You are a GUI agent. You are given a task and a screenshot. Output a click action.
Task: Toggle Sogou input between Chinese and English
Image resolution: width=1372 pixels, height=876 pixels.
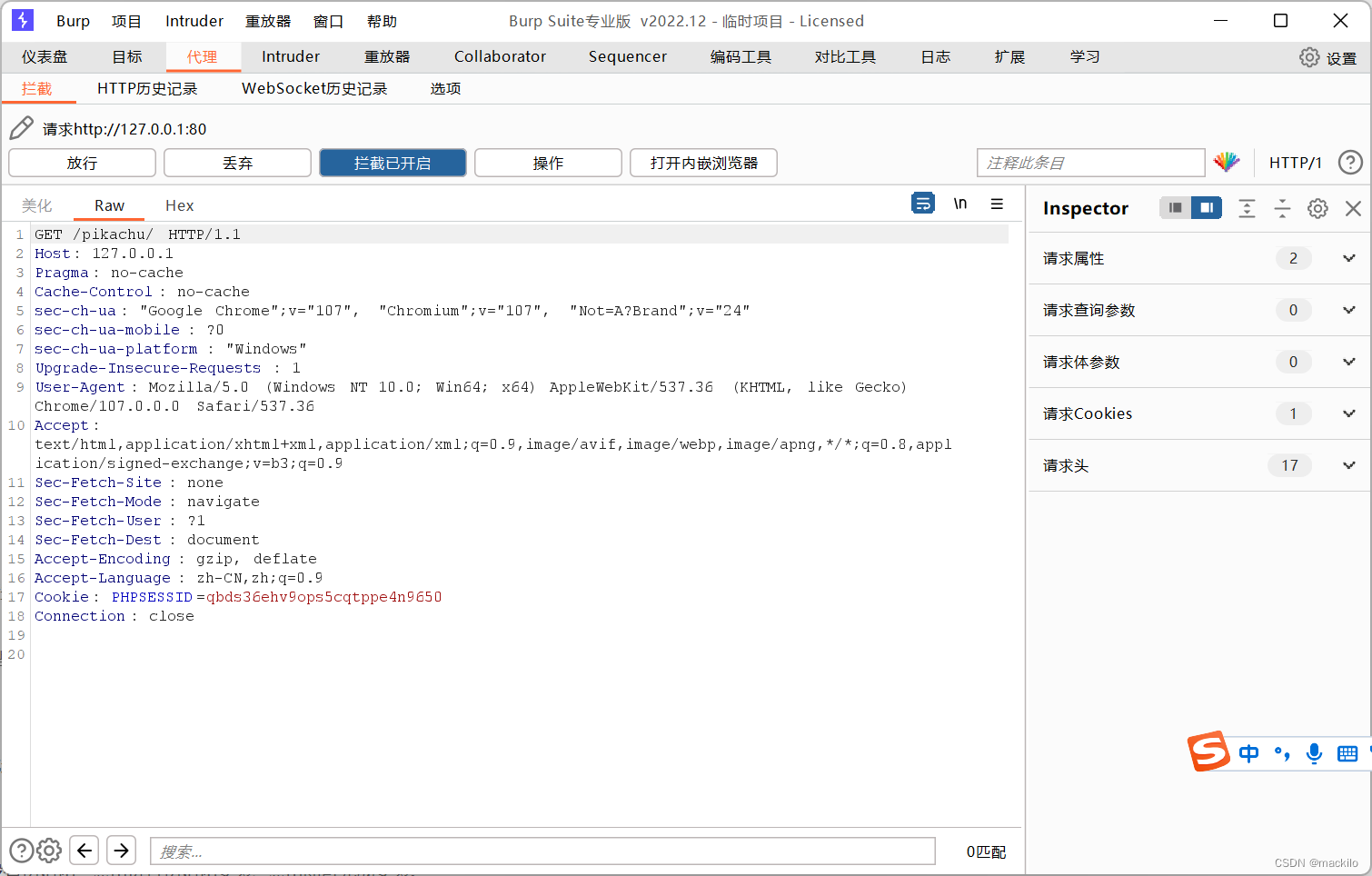pos(1248,753)
